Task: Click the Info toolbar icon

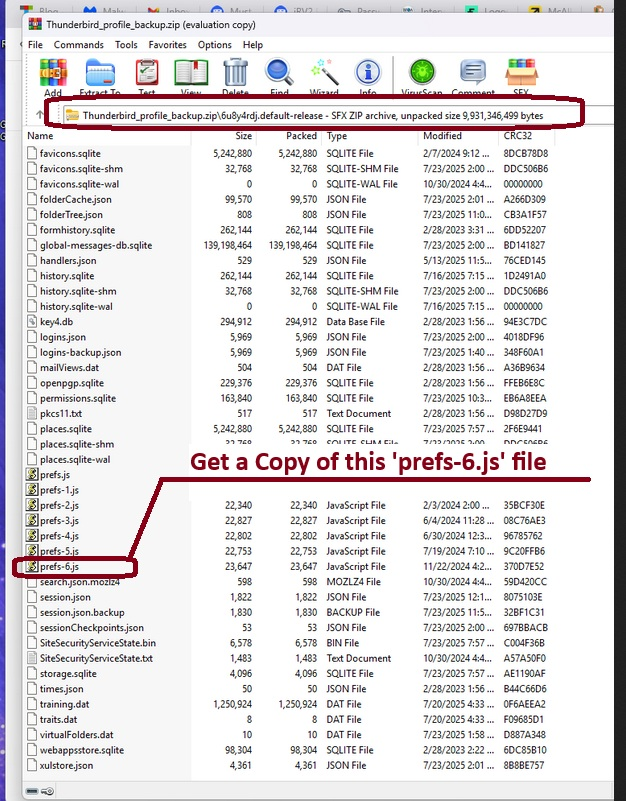Action: [368, 73]
